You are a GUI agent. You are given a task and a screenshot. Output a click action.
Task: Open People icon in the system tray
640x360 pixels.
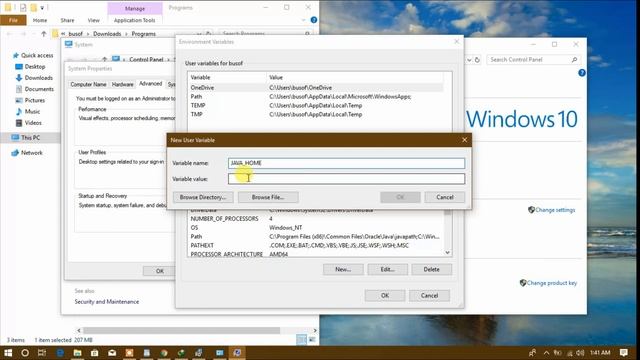point(532,353)
